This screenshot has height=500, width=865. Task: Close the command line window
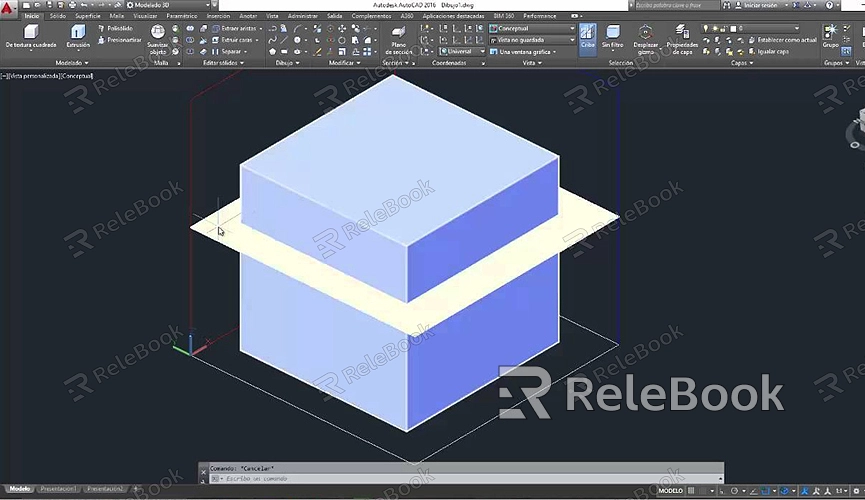tap(203, 472)
